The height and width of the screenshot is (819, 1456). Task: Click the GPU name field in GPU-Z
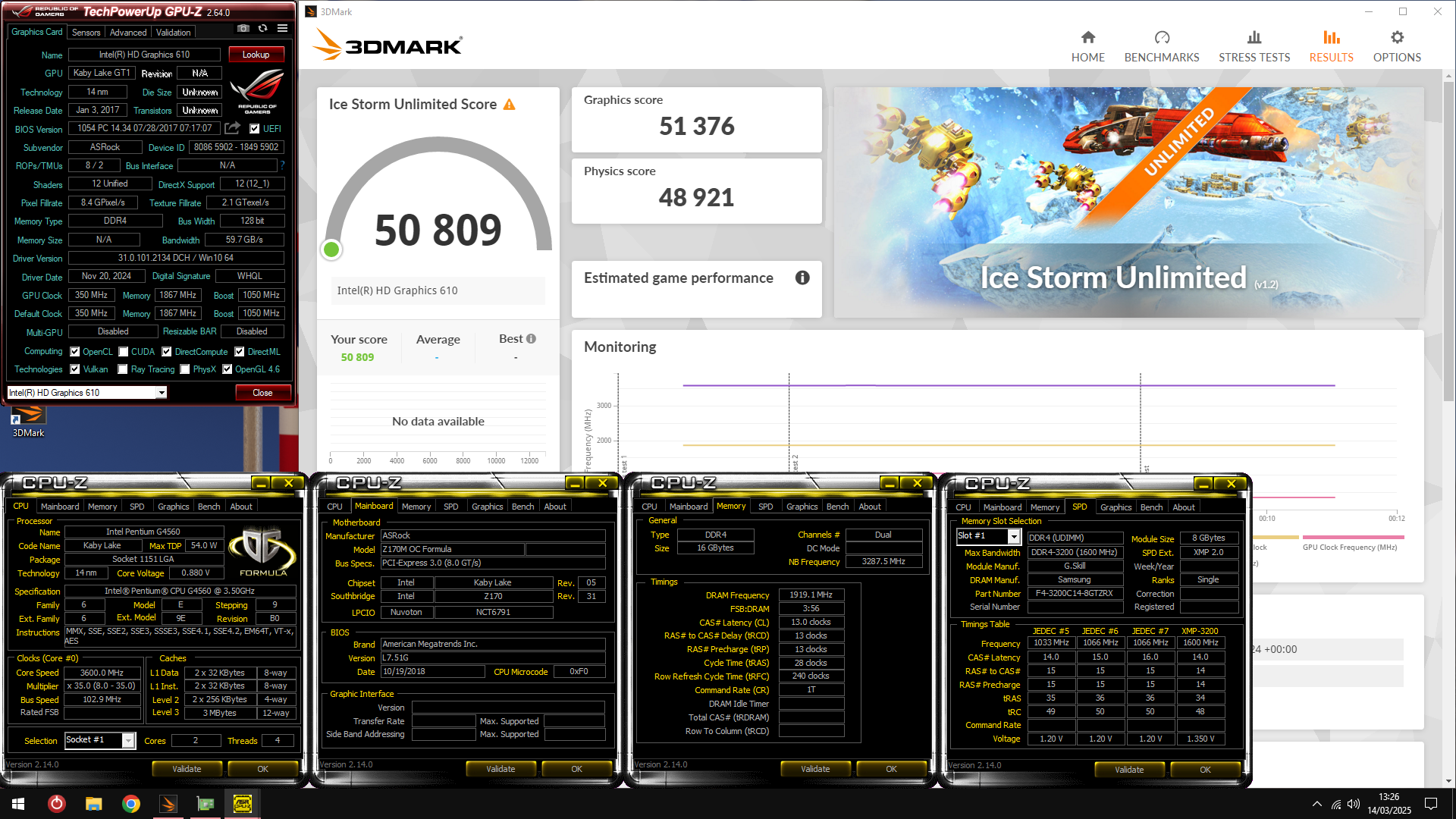click(144, 55)
